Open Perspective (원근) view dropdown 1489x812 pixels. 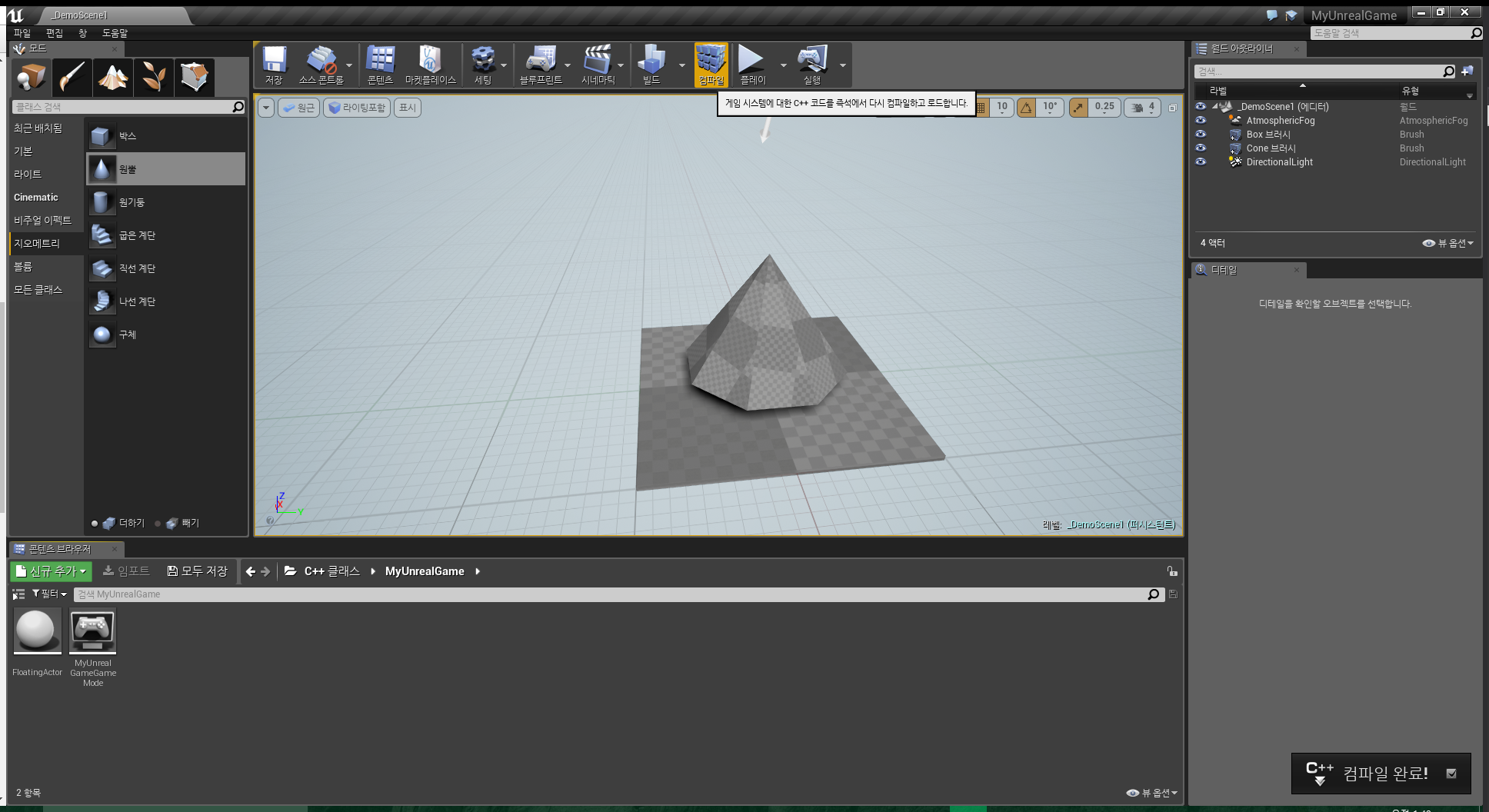click(x=299, y=108)
